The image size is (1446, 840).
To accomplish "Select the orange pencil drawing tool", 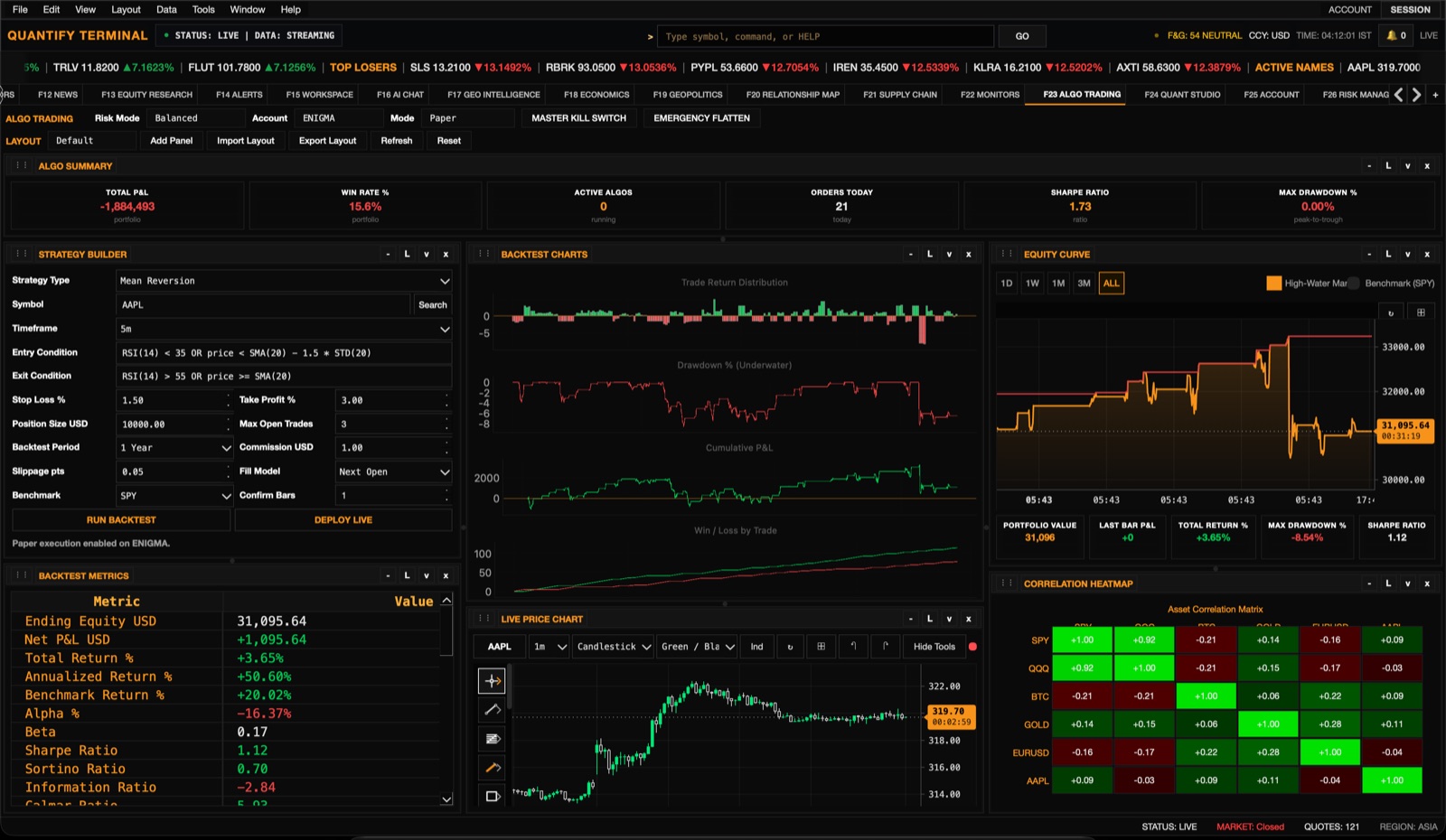I will point(492,768).
